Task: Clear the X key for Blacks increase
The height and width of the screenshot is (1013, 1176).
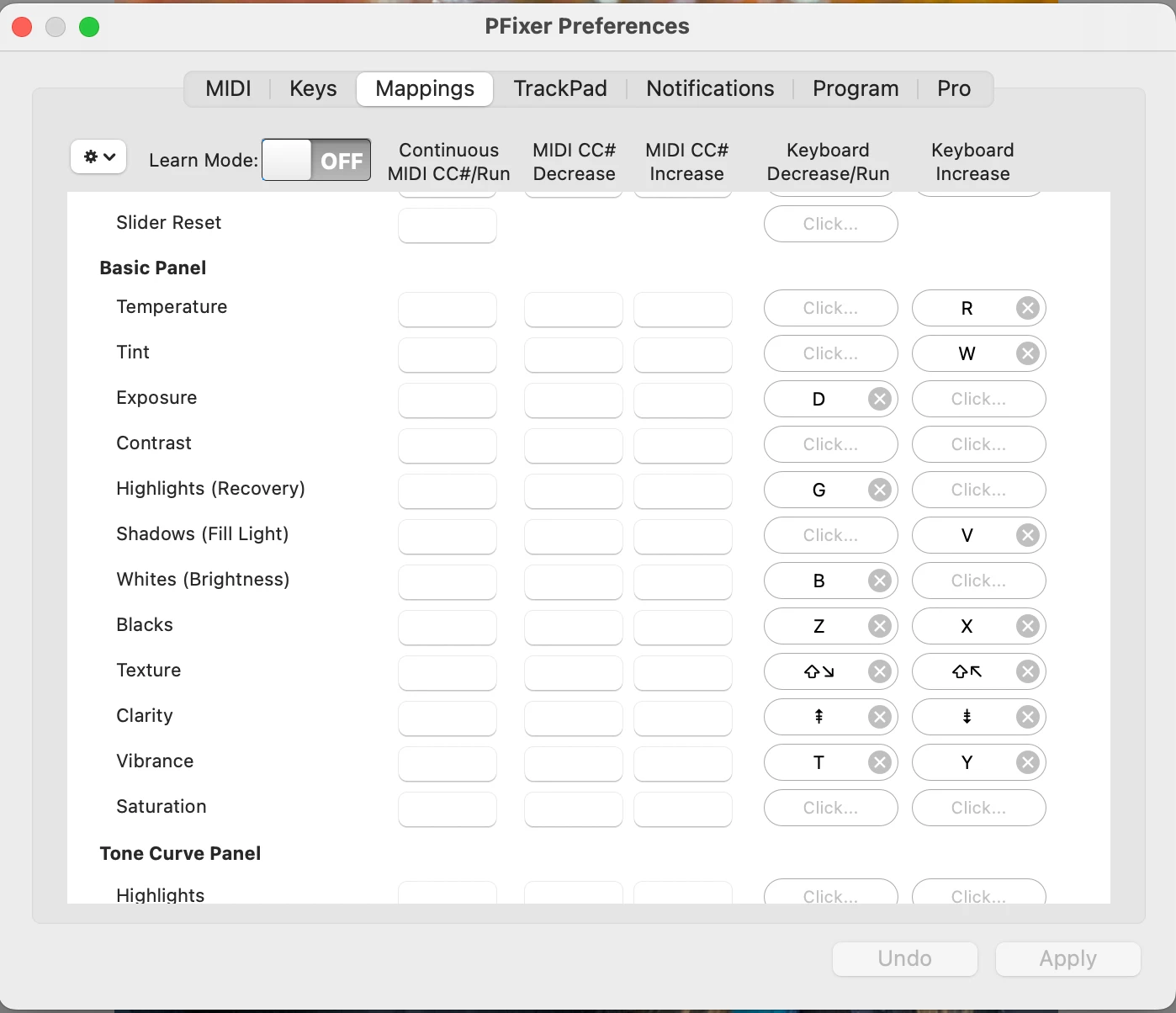Action: 1027,626
